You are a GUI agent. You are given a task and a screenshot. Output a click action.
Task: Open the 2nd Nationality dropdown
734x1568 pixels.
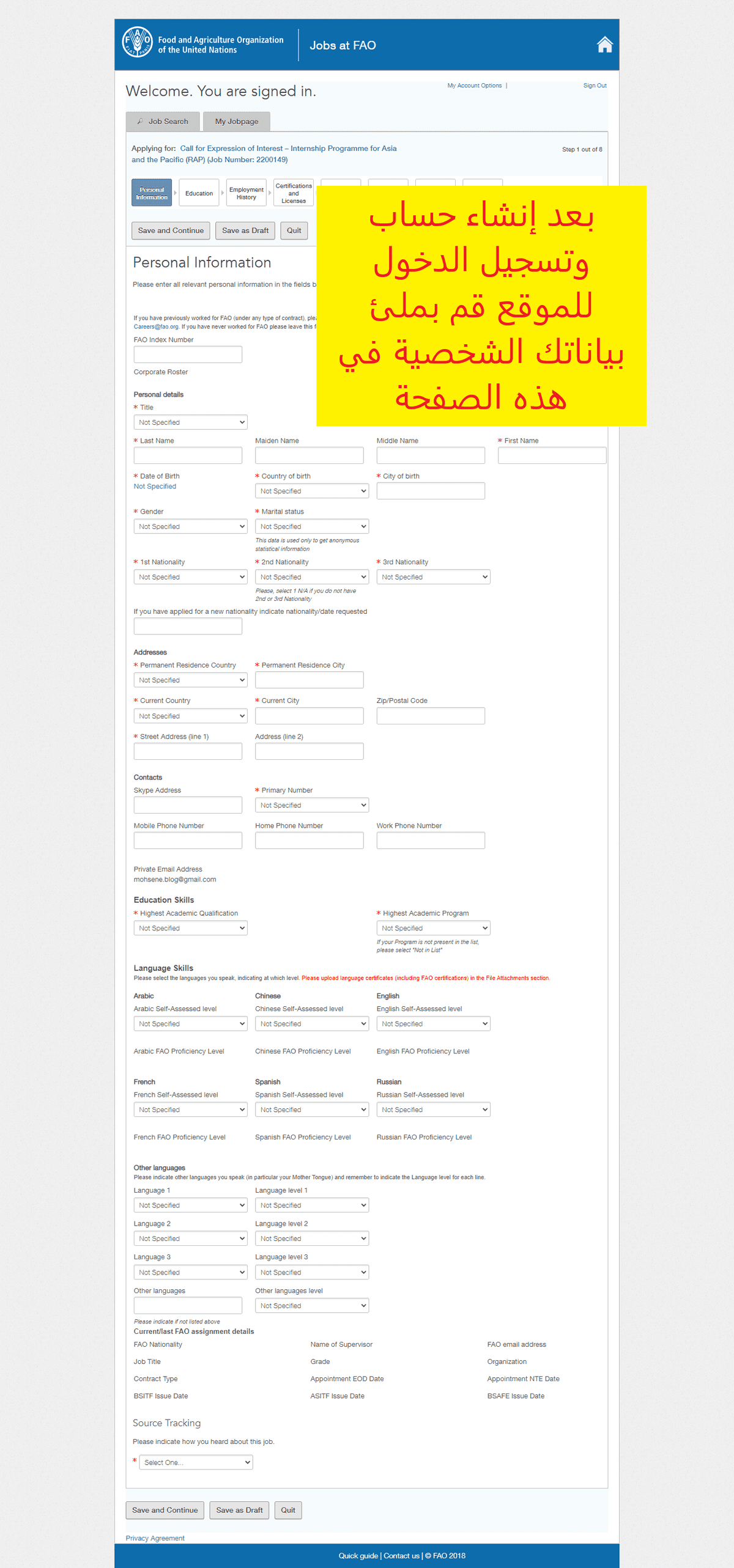click(312, 577)
